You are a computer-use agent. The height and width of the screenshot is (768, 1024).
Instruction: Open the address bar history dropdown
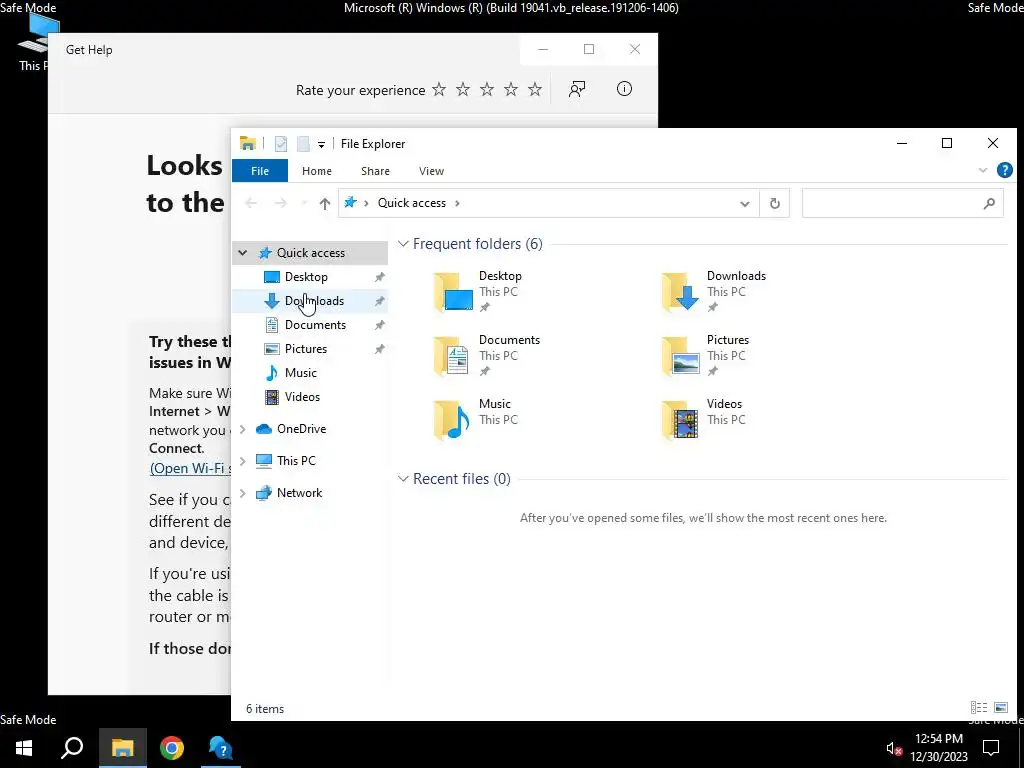tap(744, 204)
